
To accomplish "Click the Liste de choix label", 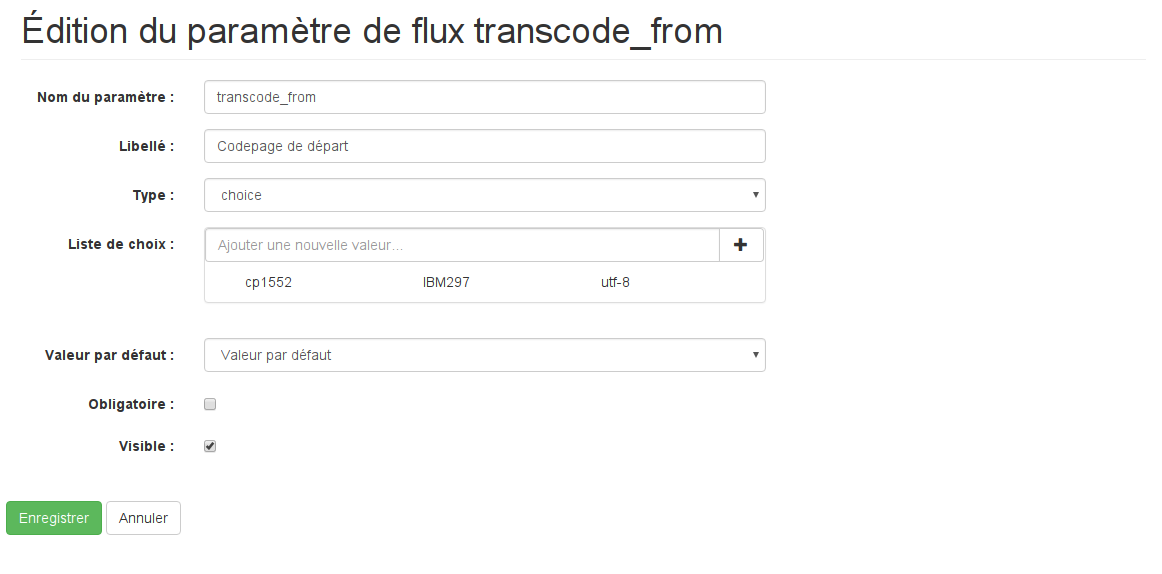I will pyautogui.click(x=121, y=244).
